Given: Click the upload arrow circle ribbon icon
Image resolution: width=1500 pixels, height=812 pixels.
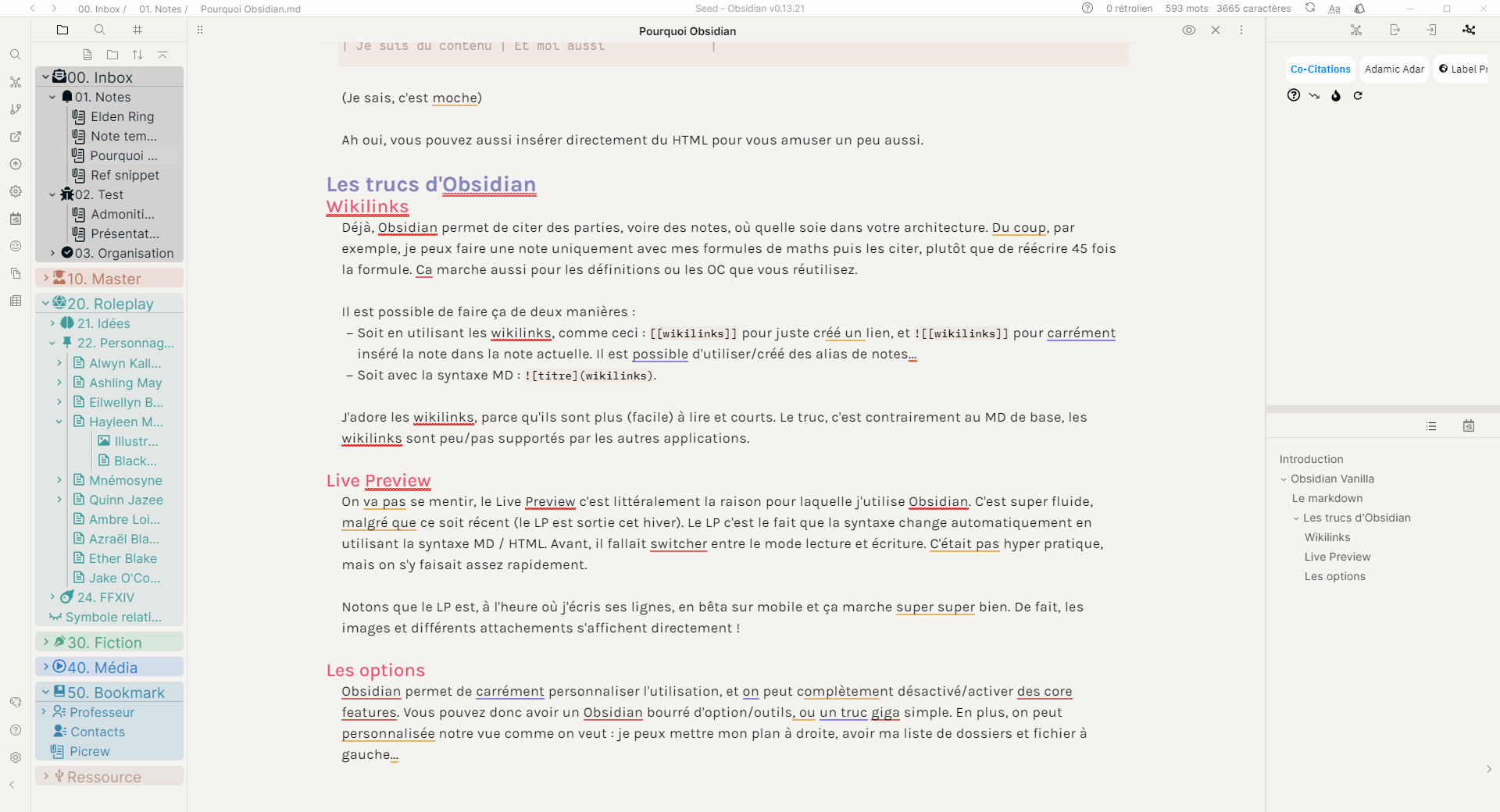Looking at the screenshot, I should [x=15, y=164].
